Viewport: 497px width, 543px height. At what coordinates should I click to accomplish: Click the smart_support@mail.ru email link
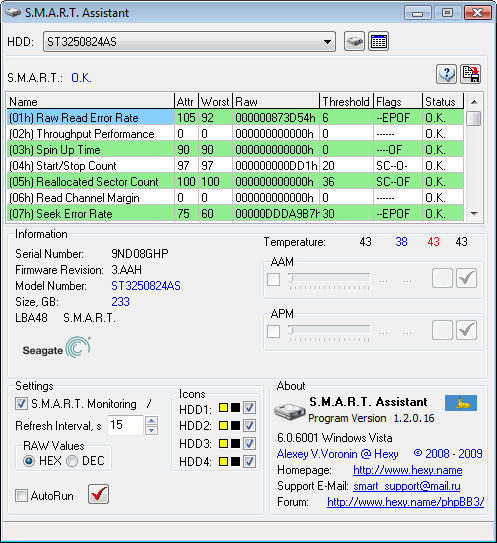(407, 486)
